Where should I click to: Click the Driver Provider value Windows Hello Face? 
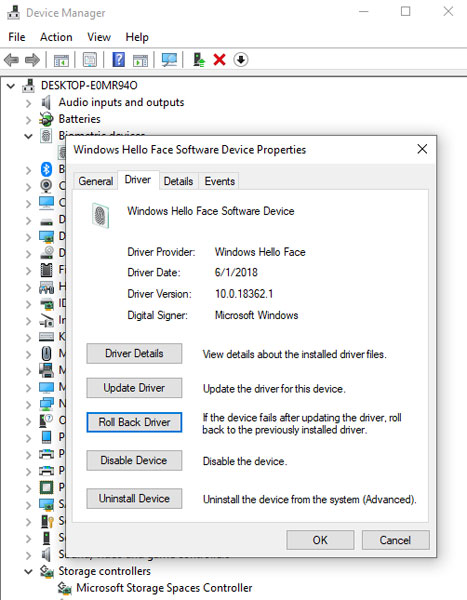[260, 252]
